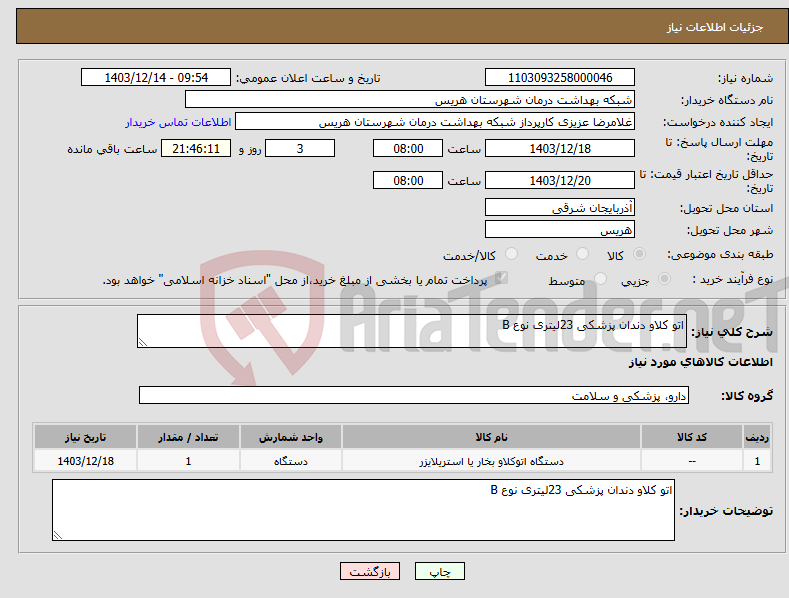Screen dimensions: 789x598
Task: Click the توضیحات خریدار notes textarea
Action: (x=363, y=510)
